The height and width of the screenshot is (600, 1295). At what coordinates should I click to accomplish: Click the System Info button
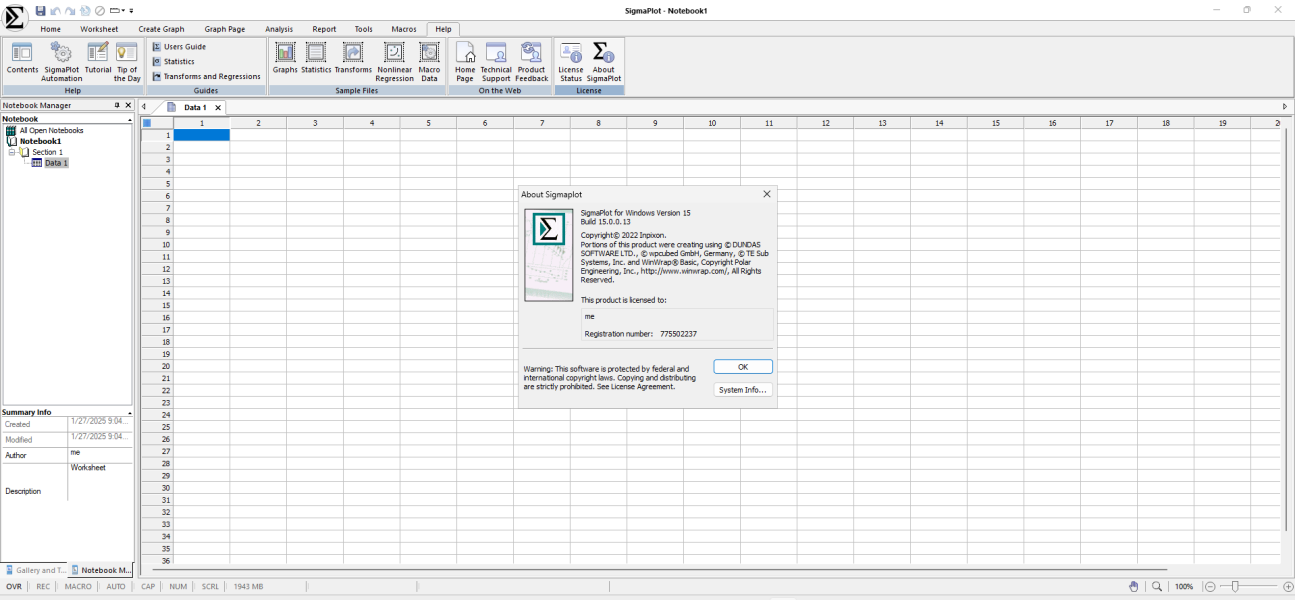[x=743, y=390]
